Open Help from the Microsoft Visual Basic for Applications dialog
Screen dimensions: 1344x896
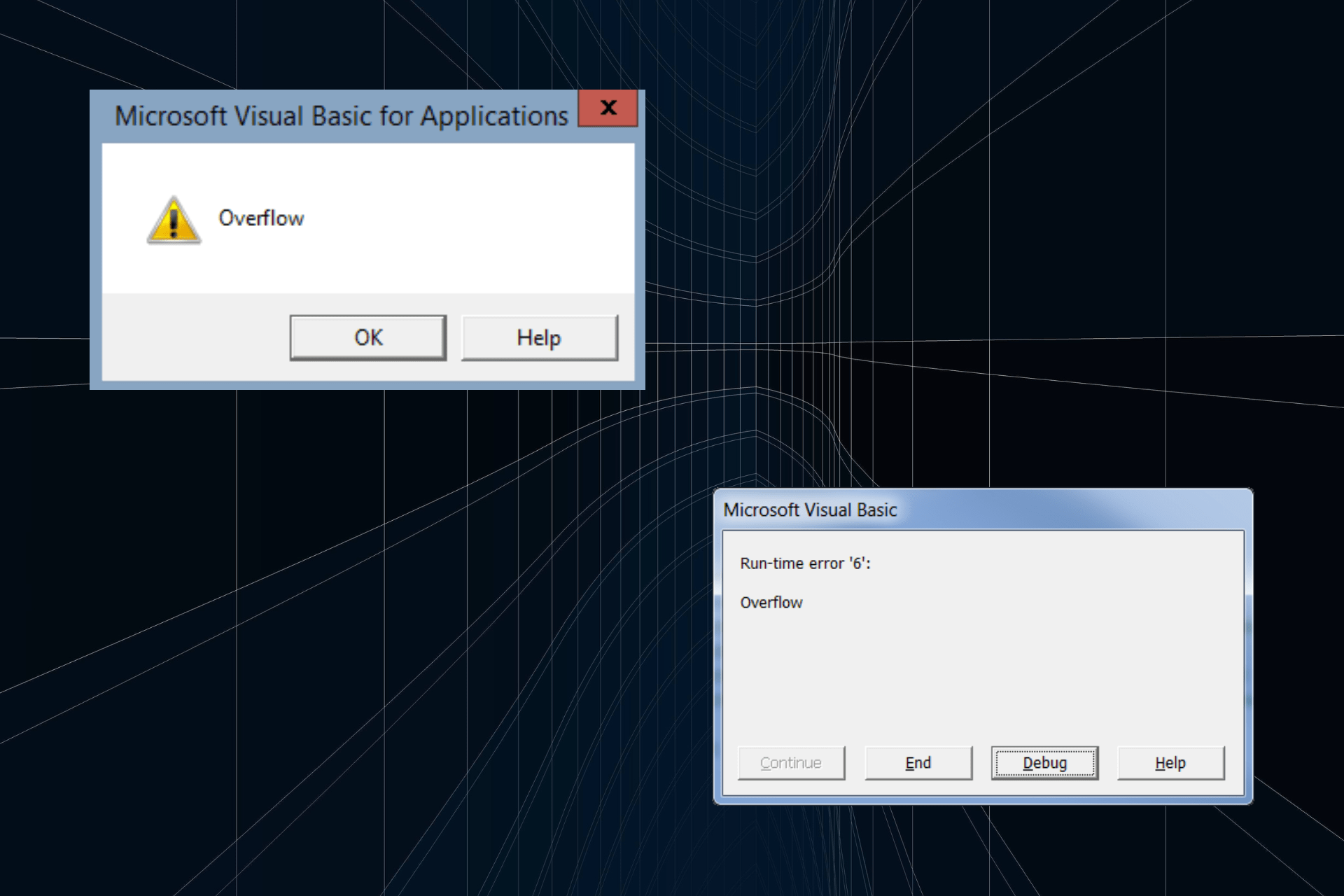tap(538, 337)
